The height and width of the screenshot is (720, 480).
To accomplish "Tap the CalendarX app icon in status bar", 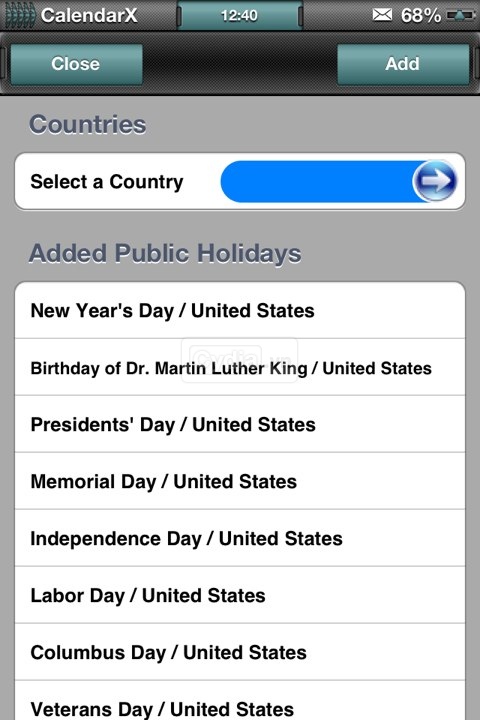I will tap(20, 15).
